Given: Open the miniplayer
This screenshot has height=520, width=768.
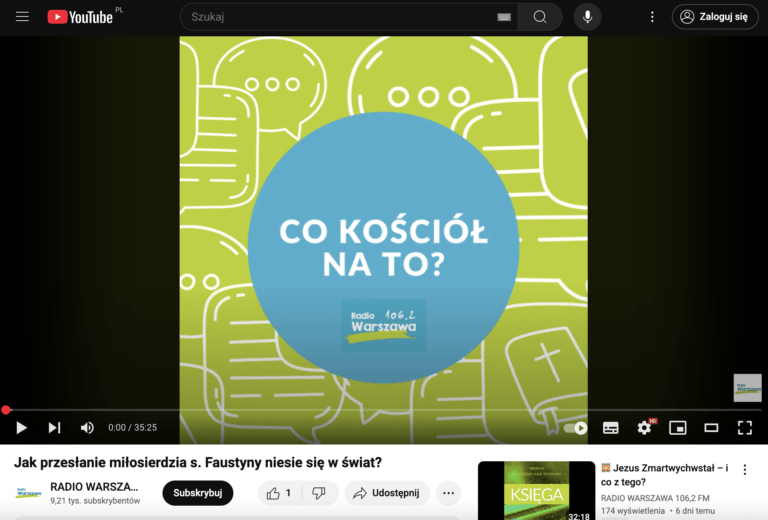Looking at the screenshot, I should point(678,428).
